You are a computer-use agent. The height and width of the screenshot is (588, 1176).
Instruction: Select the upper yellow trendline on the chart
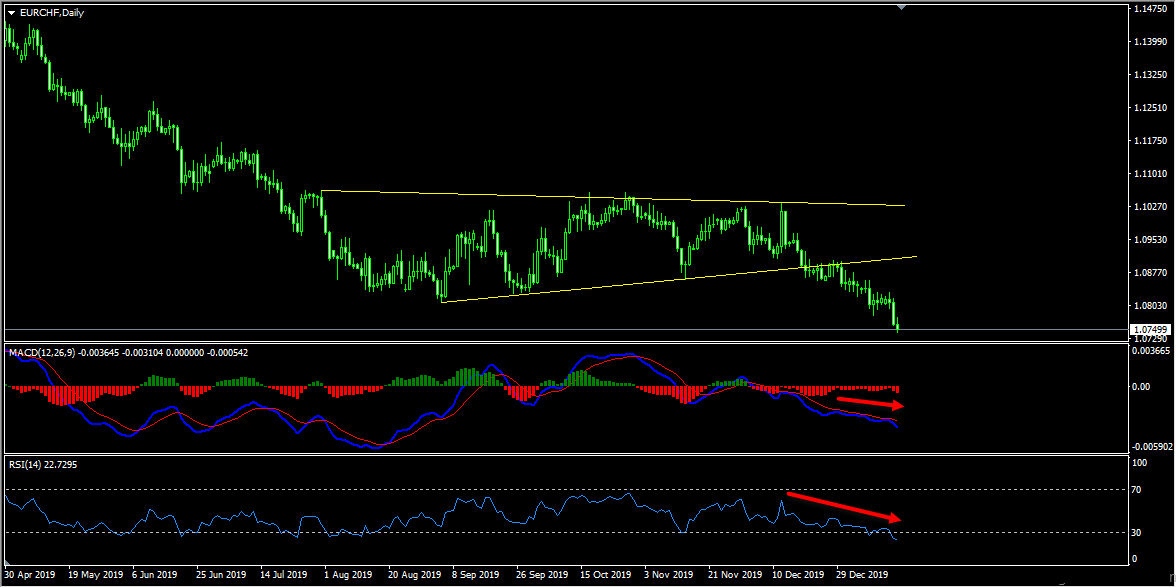[613, 198]
